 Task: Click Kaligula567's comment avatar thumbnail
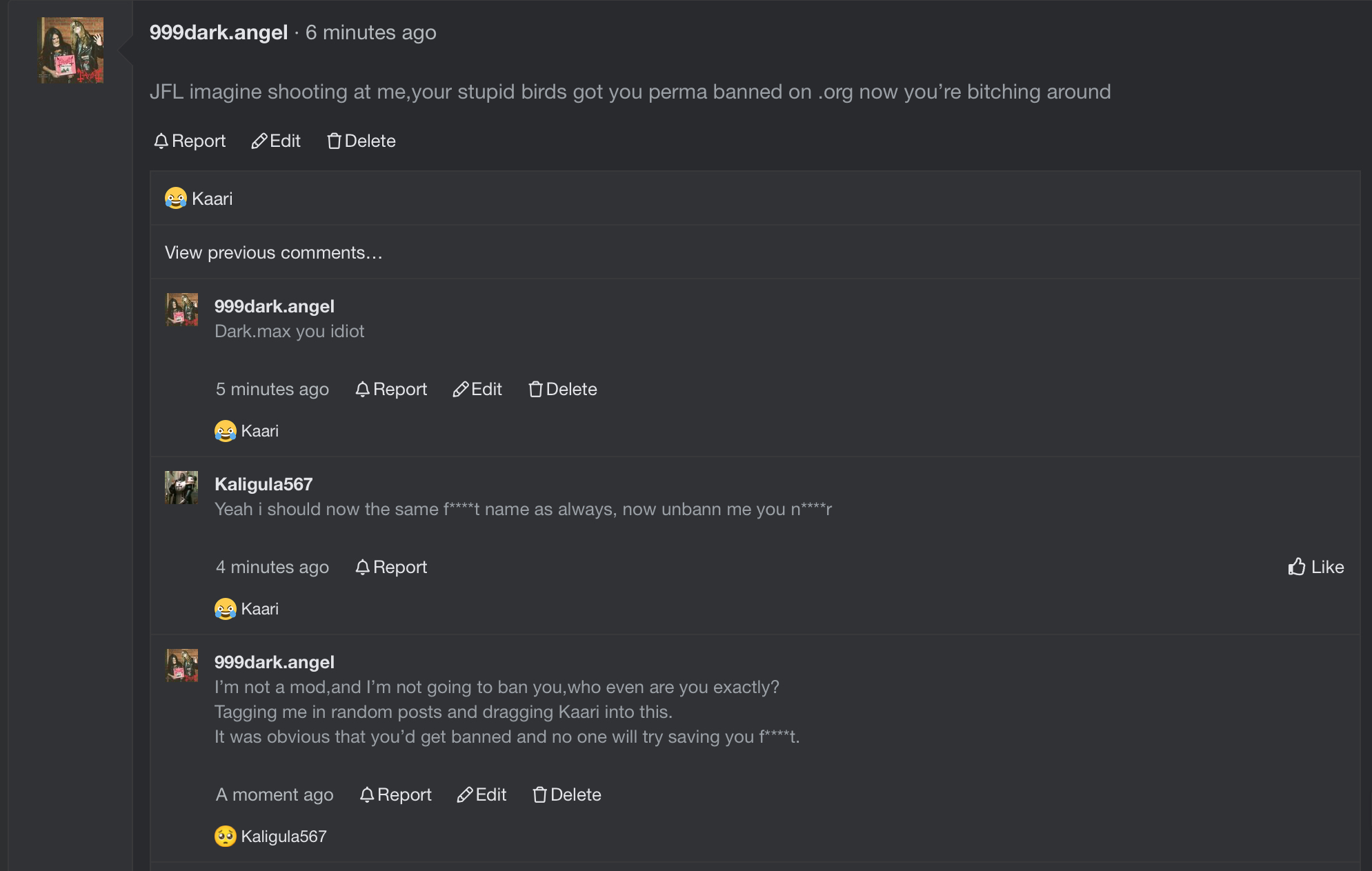pos(181,488)
